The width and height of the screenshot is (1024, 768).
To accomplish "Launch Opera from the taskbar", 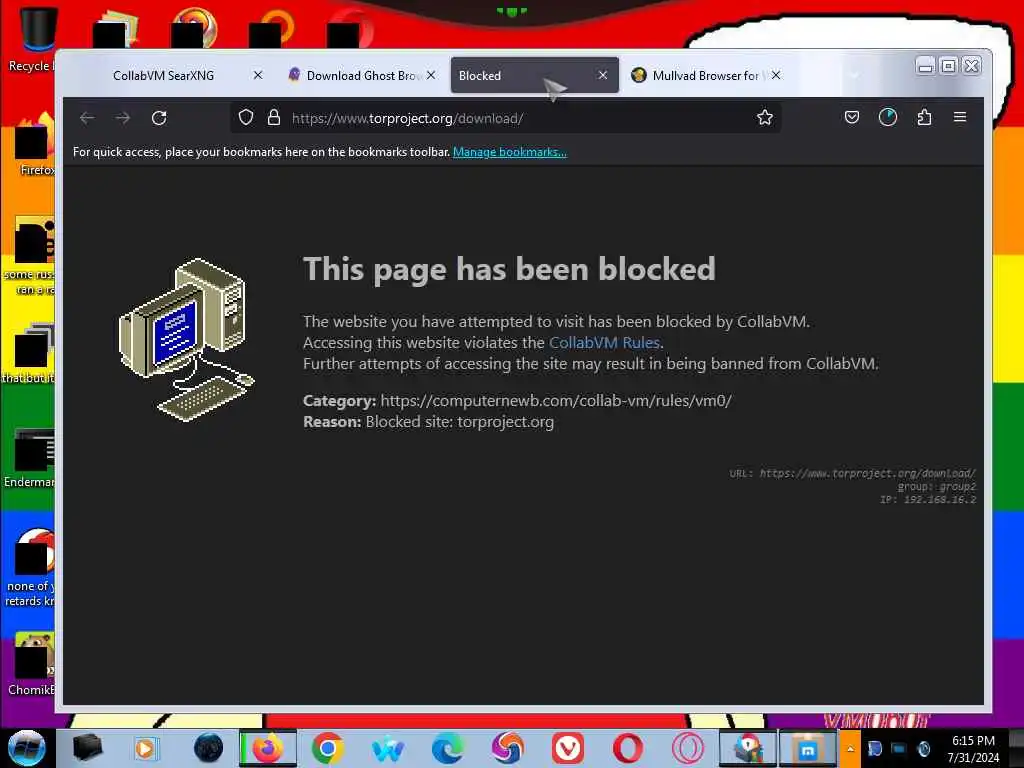I will 628,748.
